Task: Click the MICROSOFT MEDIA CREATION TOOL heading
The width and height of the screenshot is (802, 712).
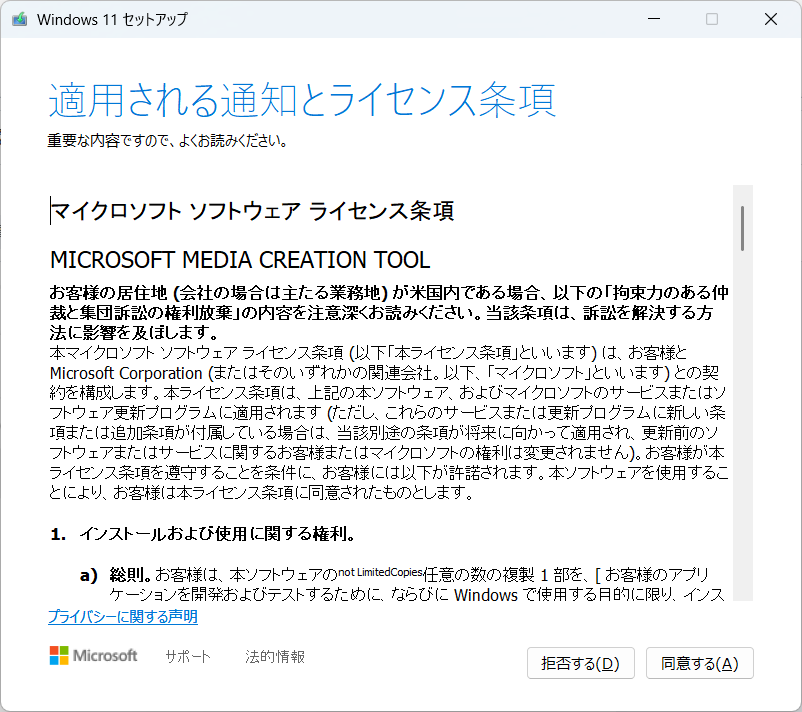Action: point(240,260)
